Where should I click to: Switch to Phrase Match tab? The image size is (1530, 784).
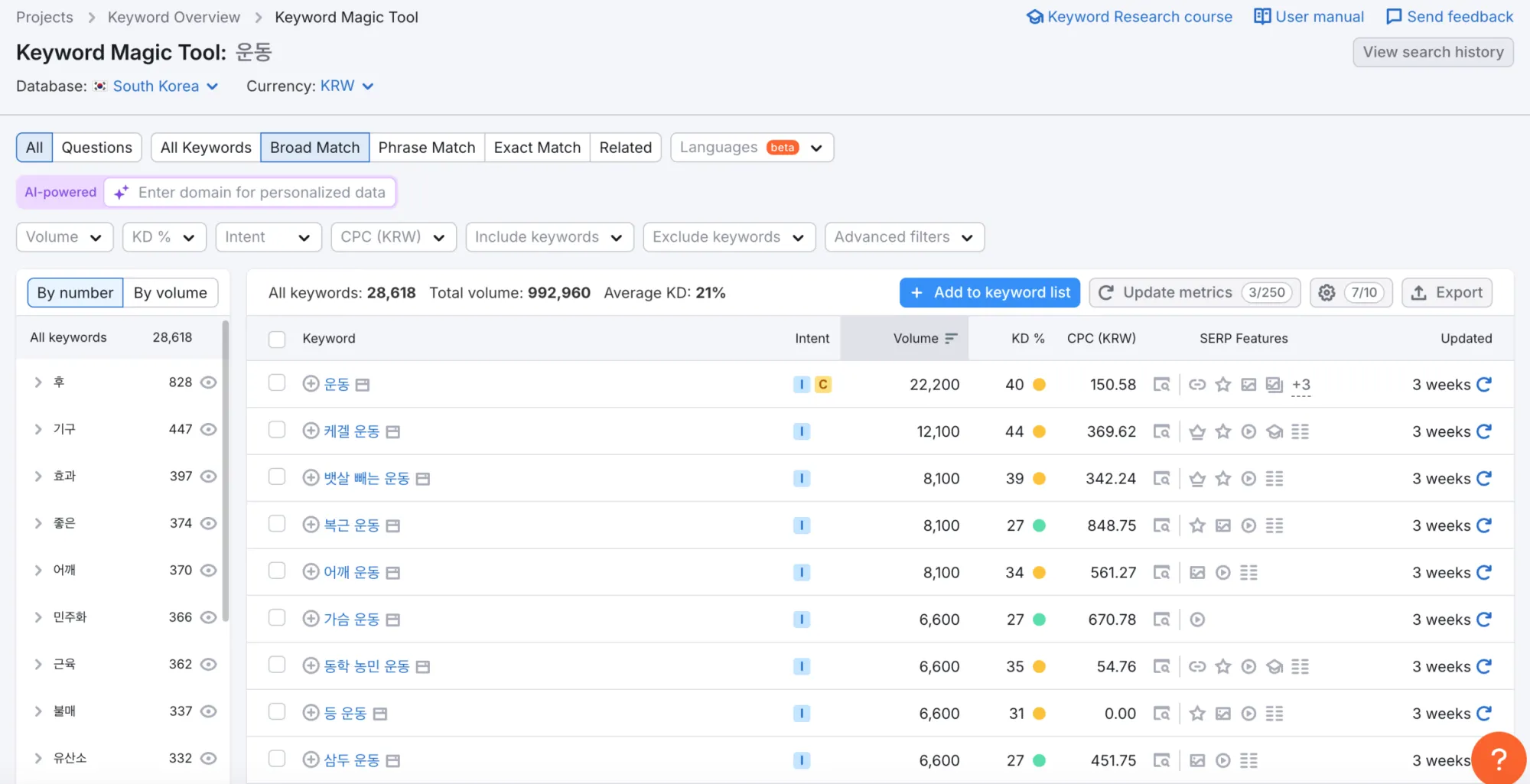[x=427, y=148]
